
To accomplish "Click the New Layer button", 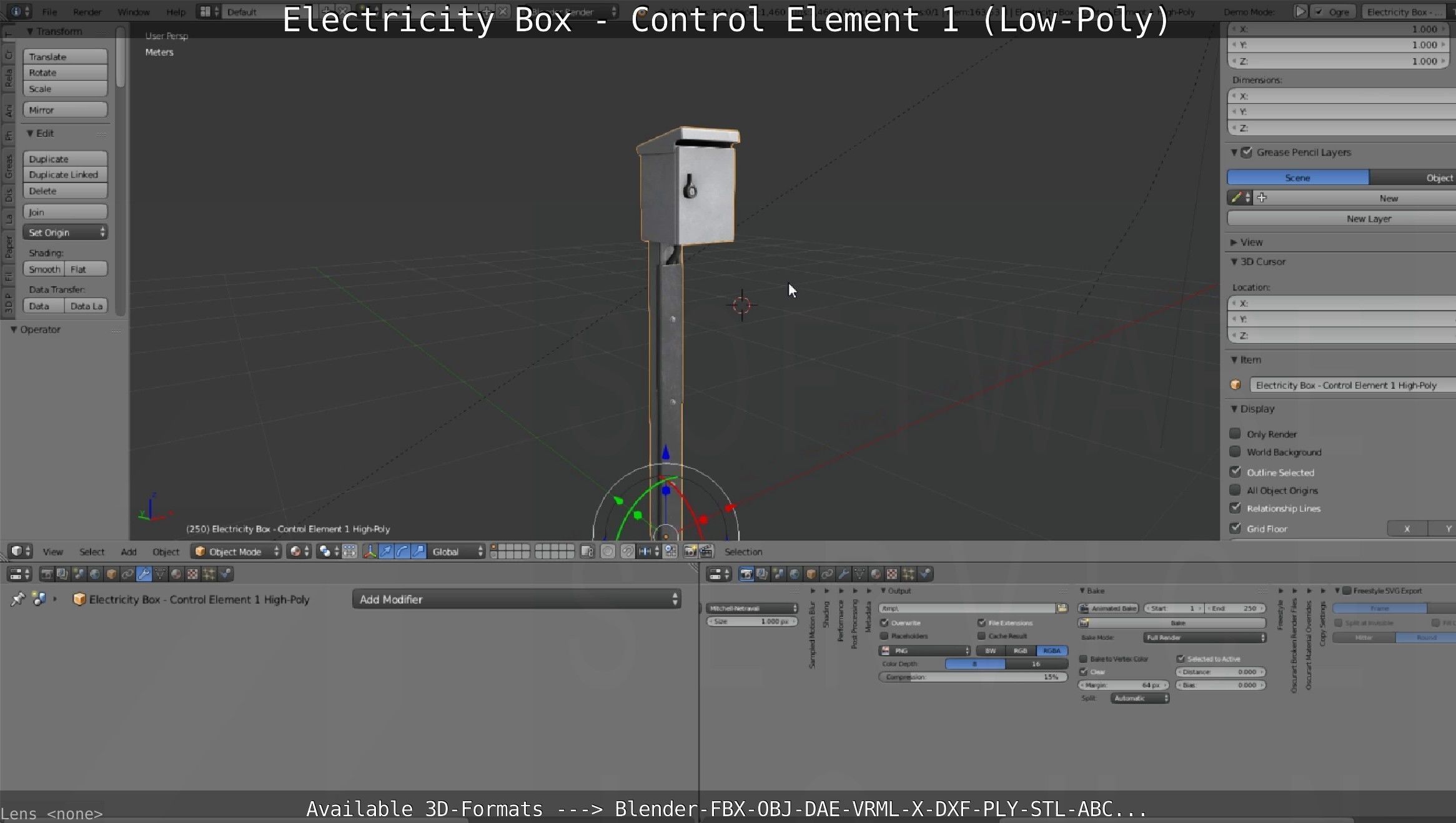I will pyautogui.click(x=1341, y=219).
